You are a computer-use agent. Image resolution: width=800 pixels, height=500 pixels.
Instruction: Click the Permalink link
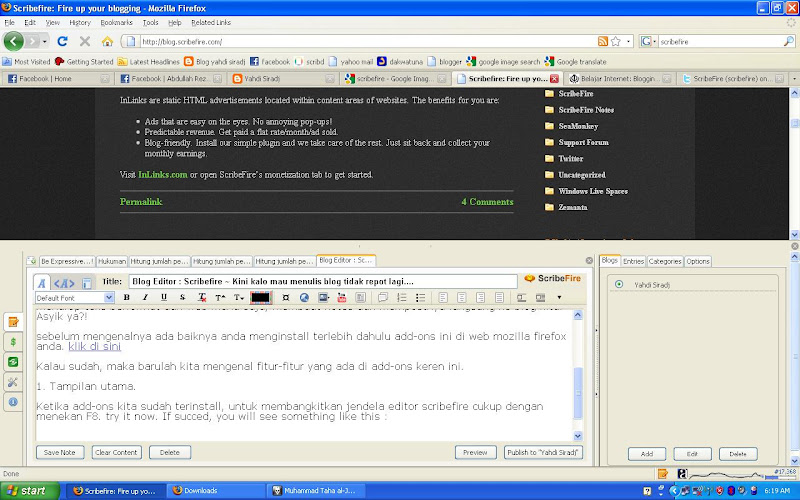pos(141,202)
